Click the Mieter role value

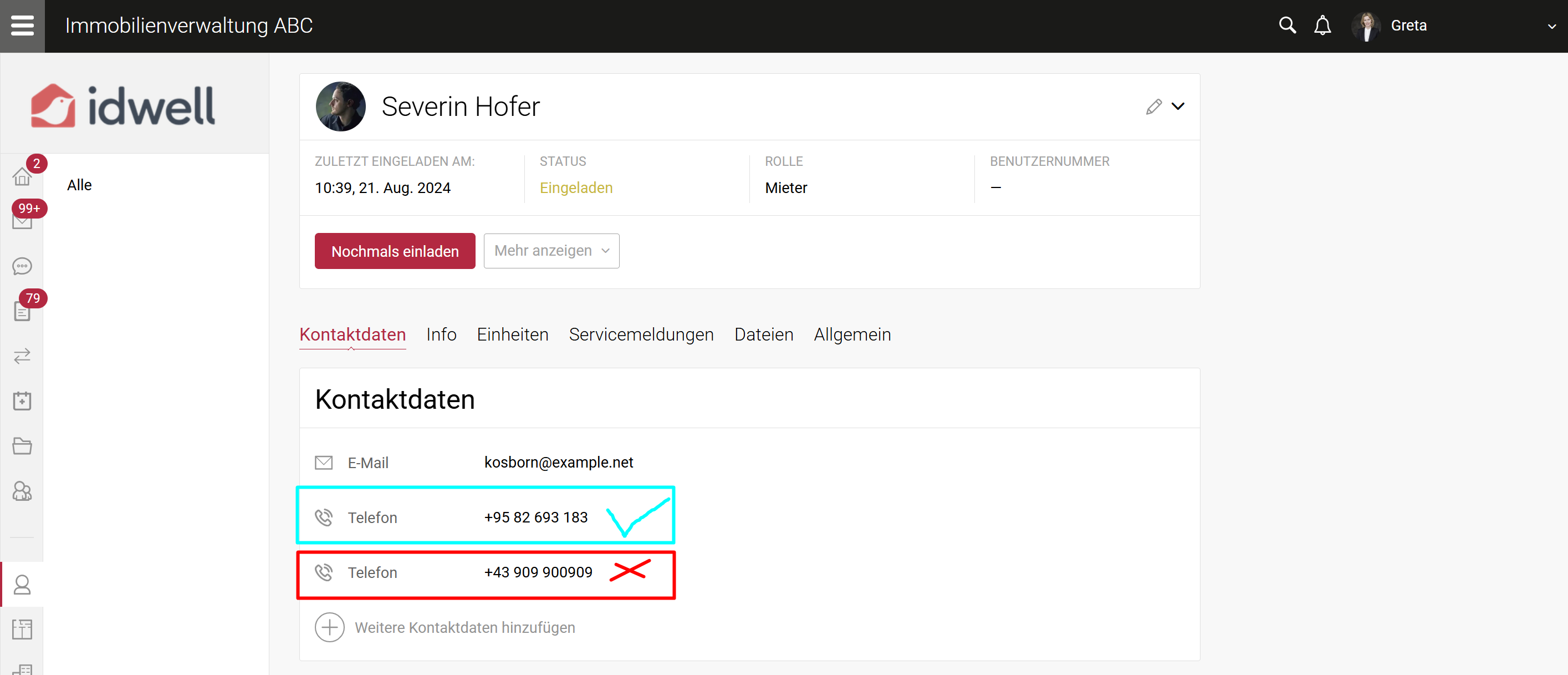[x=786, y=187]
